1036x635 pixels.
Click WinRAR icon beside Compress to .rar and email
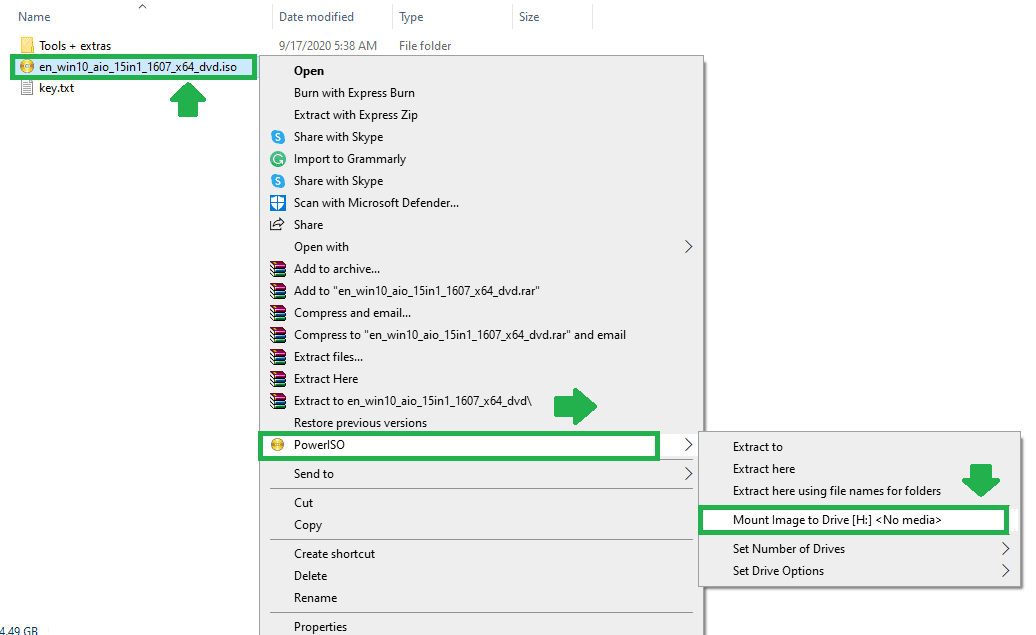point(278,335)
